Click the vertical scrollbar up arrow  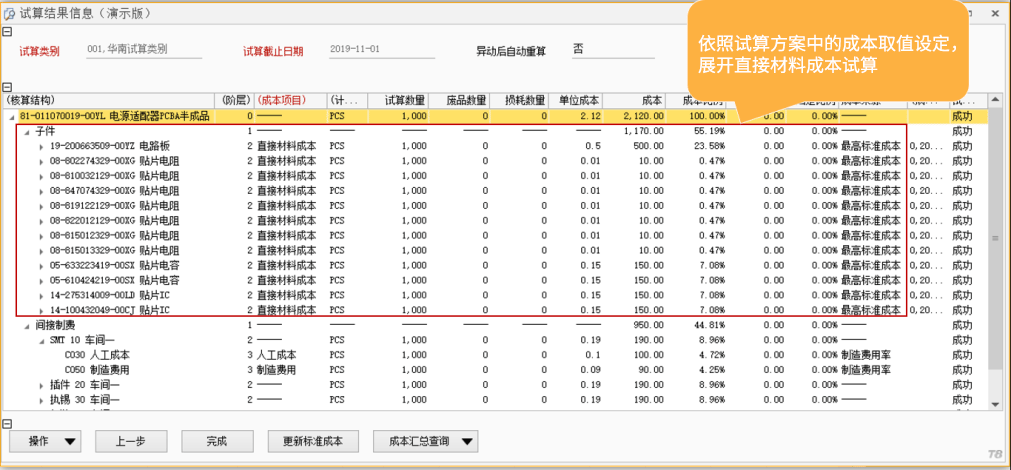tap(994, 101)
